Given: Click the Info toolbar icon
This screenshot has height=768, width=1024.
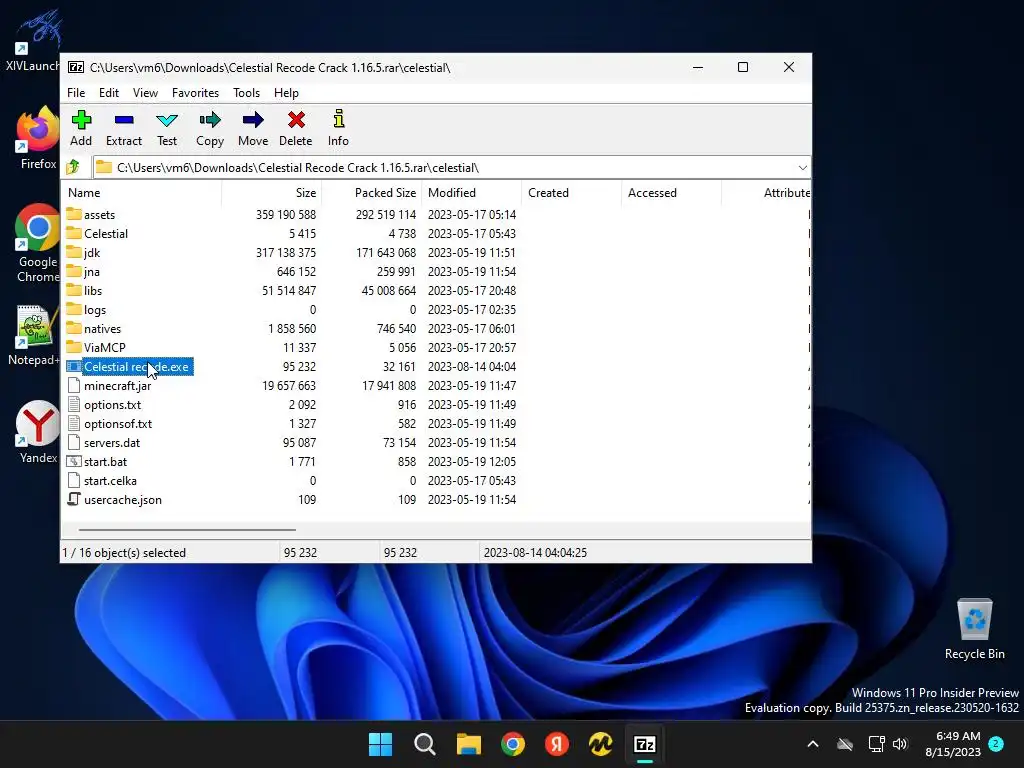Looking at the screenshot, I should (x=338, y=119).
